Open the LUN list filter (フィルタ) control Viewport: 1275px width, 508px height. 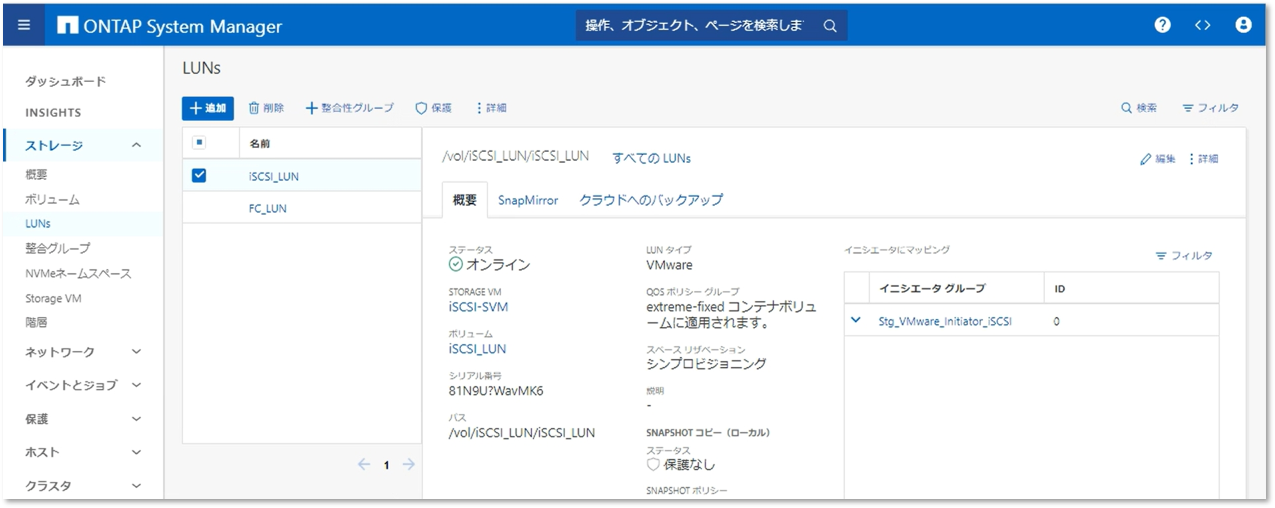tap(1210, 108)
